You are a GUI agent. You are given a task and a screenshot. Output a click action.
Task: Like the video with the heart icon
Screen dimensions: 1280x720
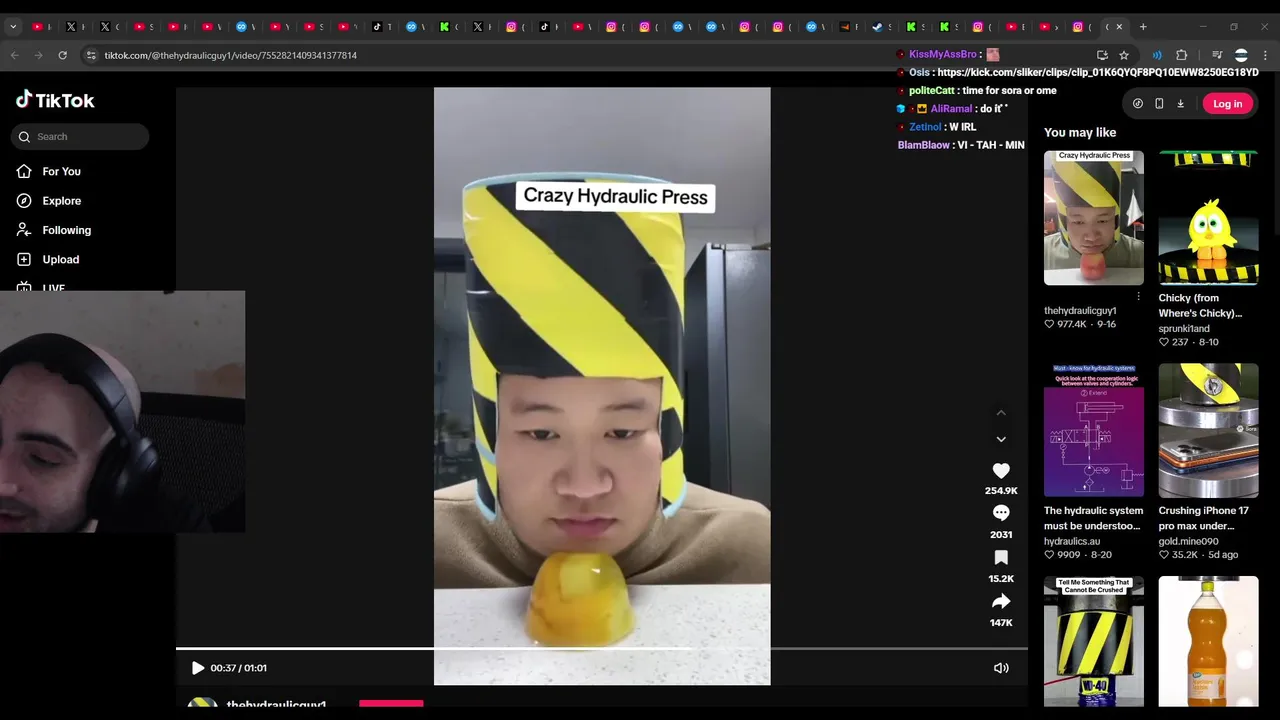click(x=1001, y=470)
